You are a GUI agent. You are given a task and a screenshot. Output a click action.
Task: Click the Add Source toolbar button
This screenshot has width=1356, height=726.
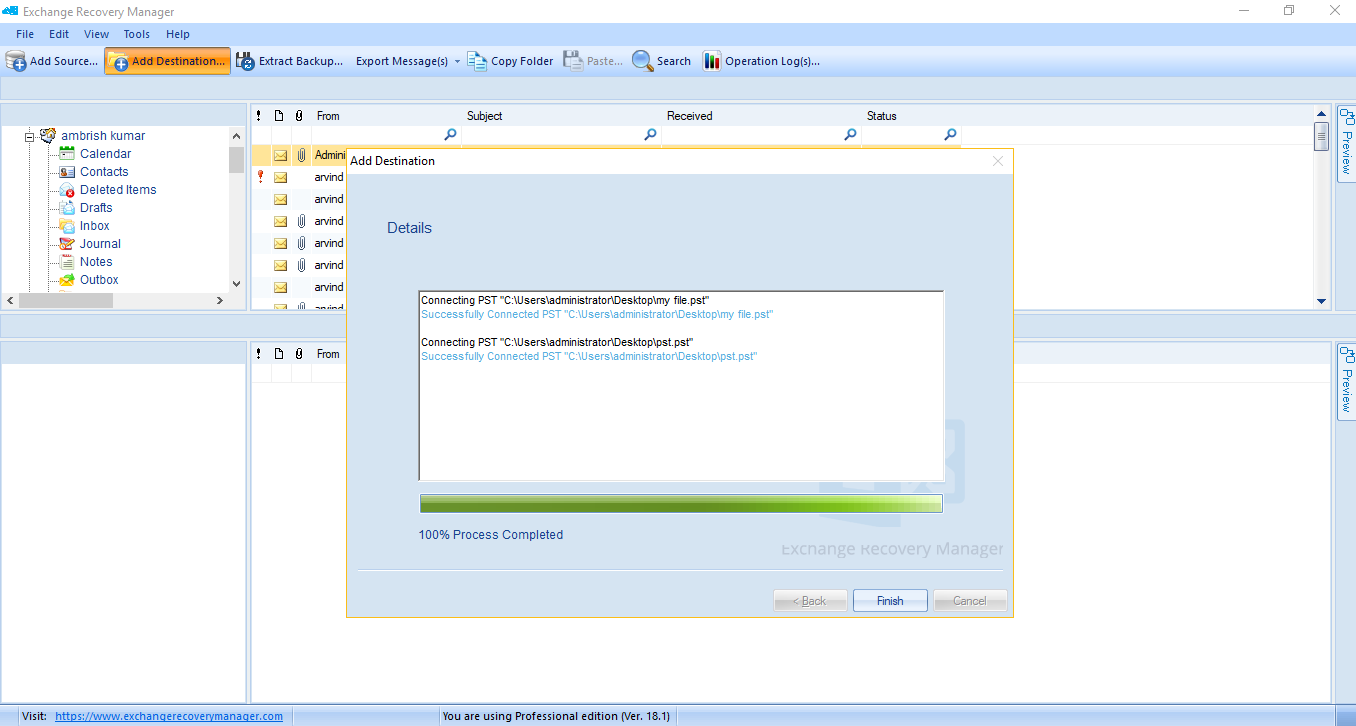pyautogui.click(x=52, y=61)
